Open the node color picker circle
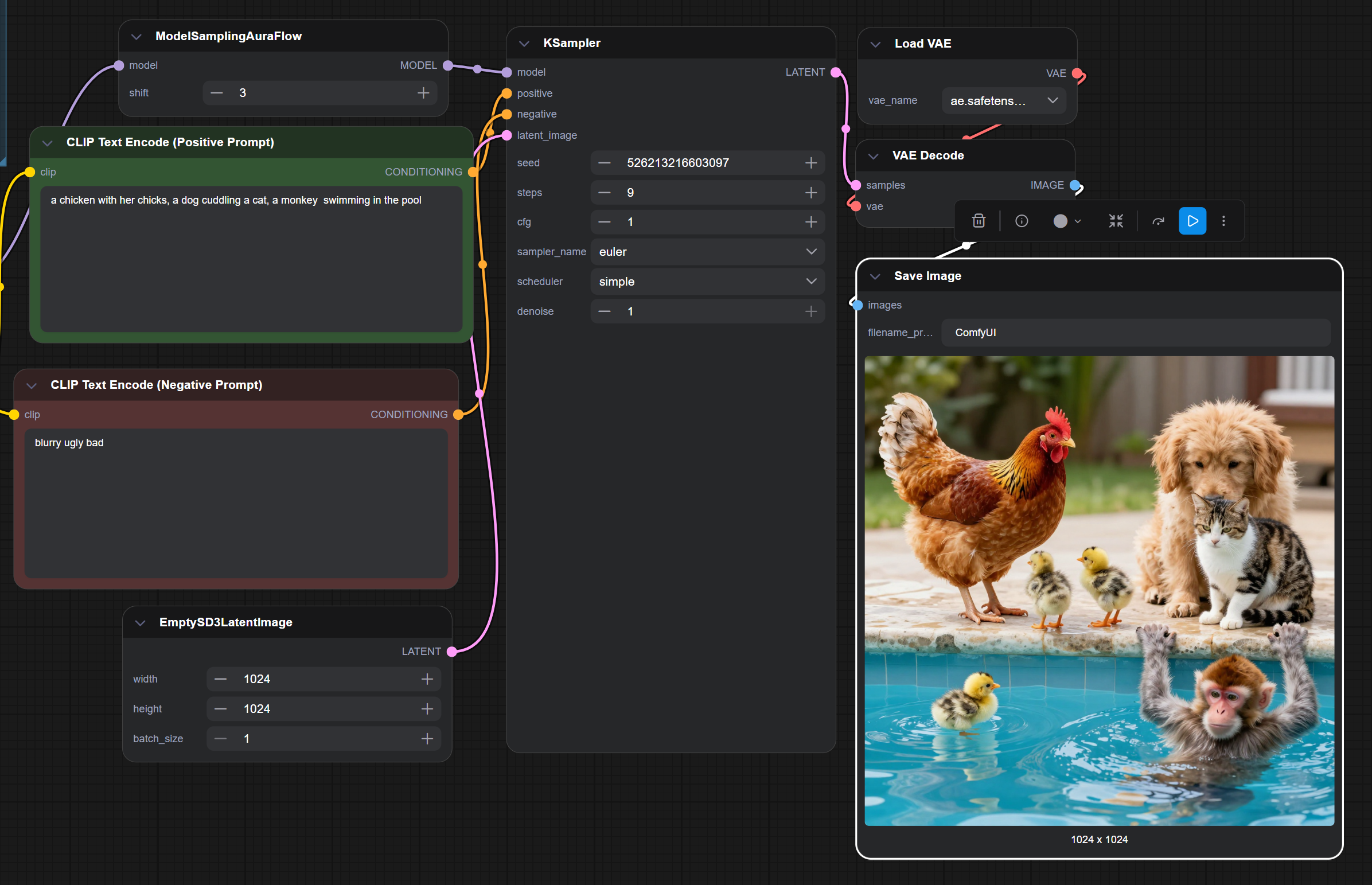 tap(1061, 221)
